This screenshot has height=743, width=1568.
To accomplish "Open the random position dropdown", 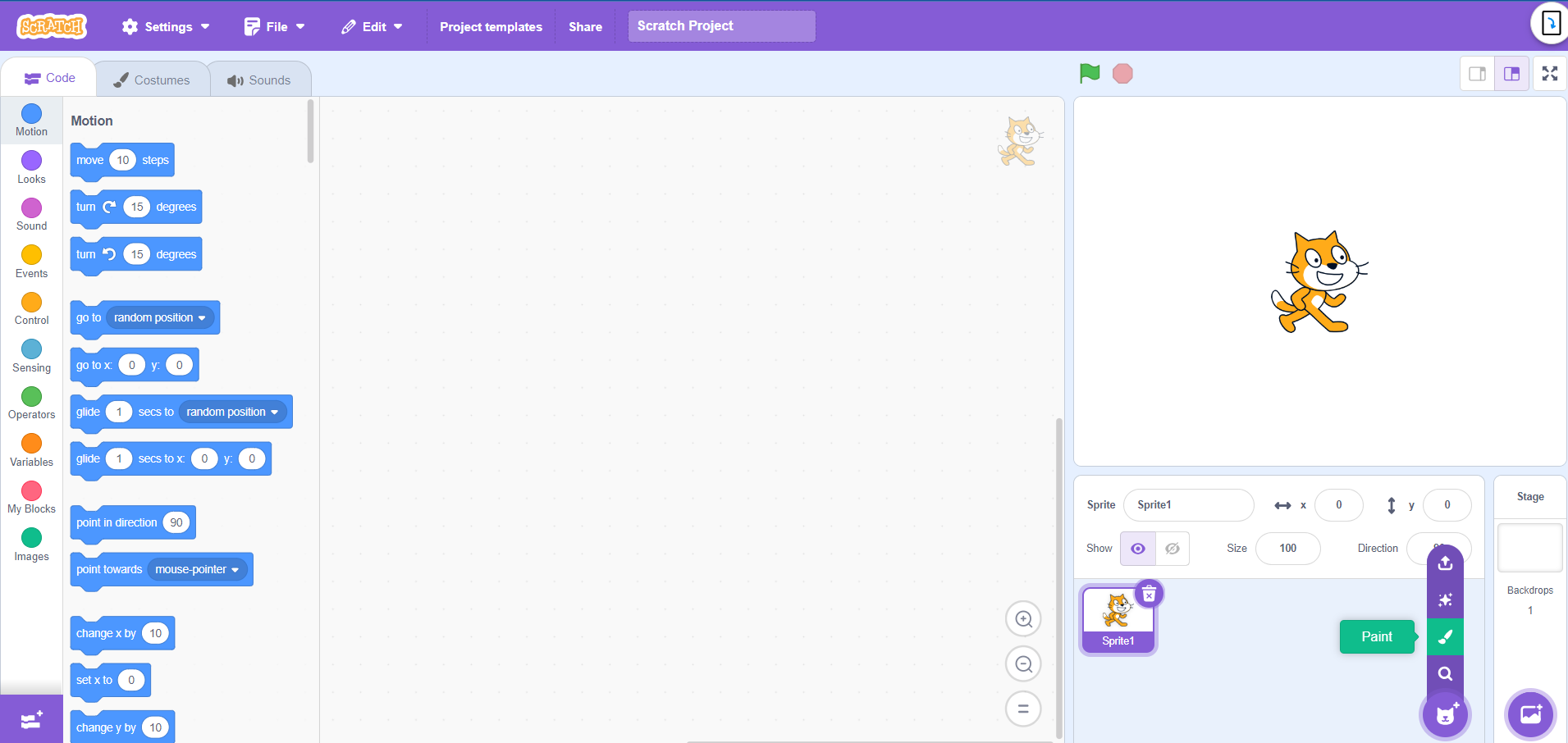I will 159,317.
